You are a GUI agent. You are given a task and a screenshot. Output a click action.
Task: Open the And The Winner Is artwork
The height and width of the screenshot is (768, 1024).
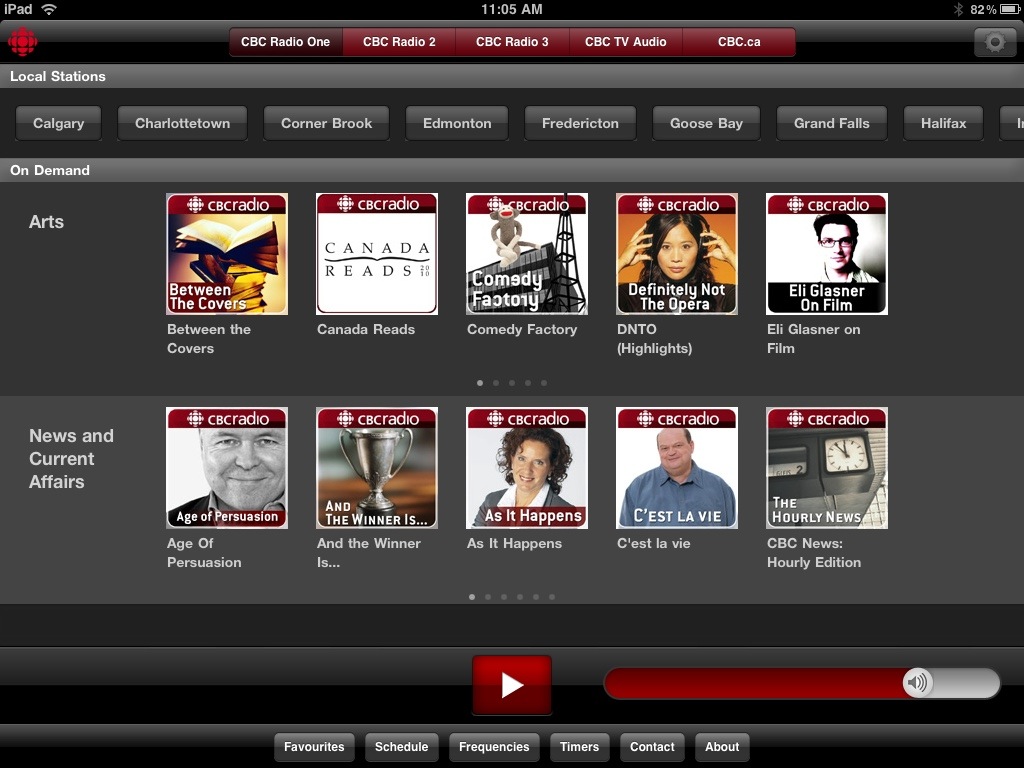[377, 468]
